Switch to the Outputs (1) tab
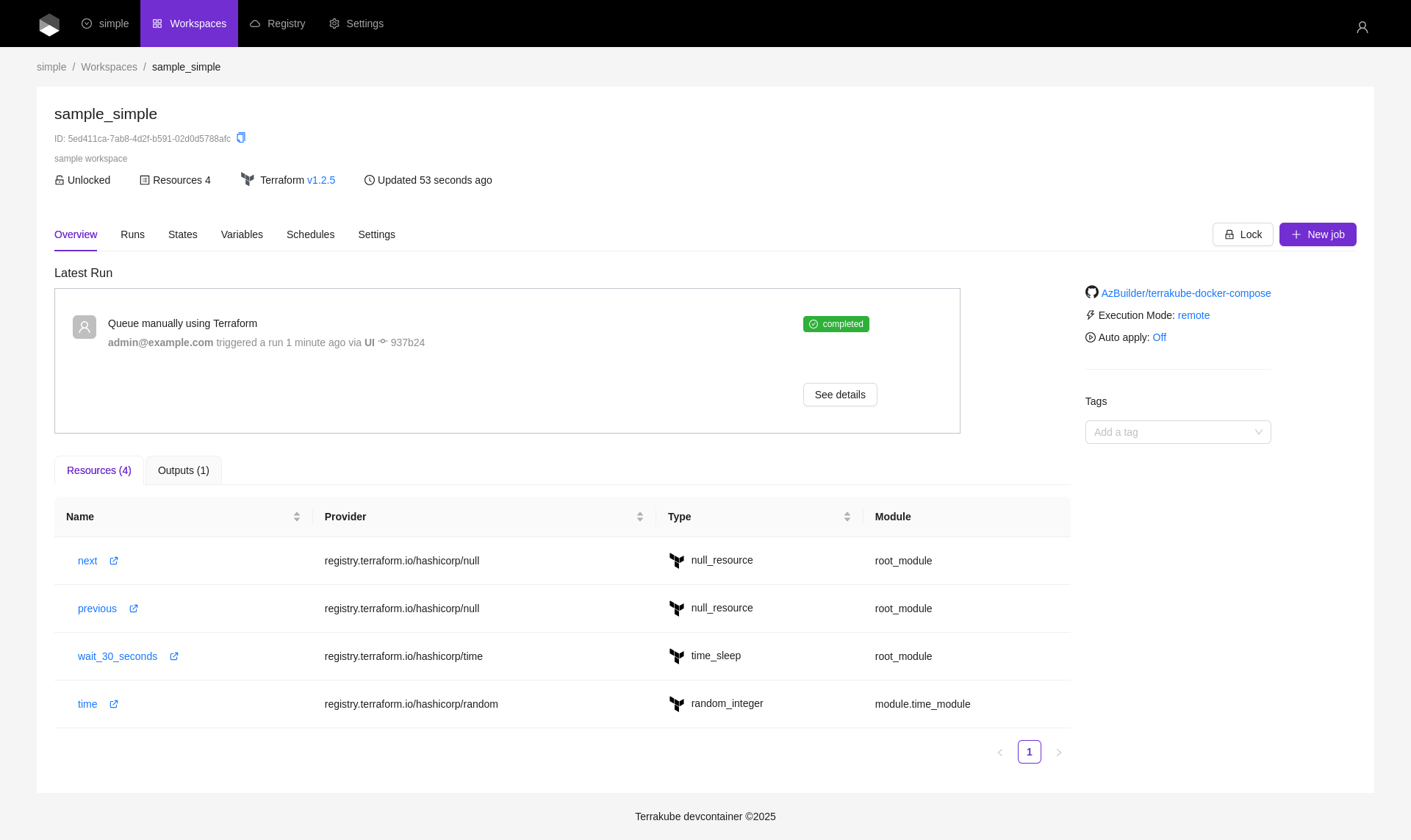 coord(183,470)
